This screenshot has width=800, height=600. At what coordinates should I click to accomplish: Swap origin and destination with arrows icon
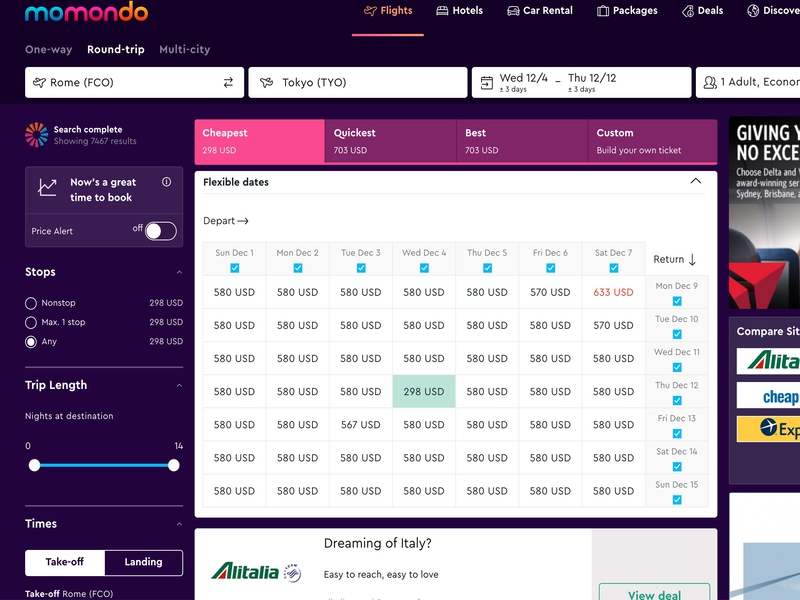click(x=228, y=83)
